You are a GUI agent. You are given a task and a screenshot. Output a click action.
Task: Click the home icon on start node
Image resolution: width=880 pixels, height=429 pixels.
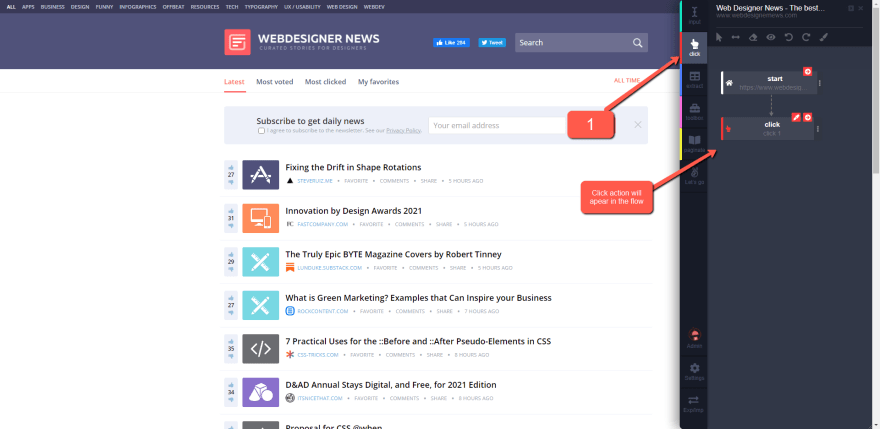[x=729, y=83]
